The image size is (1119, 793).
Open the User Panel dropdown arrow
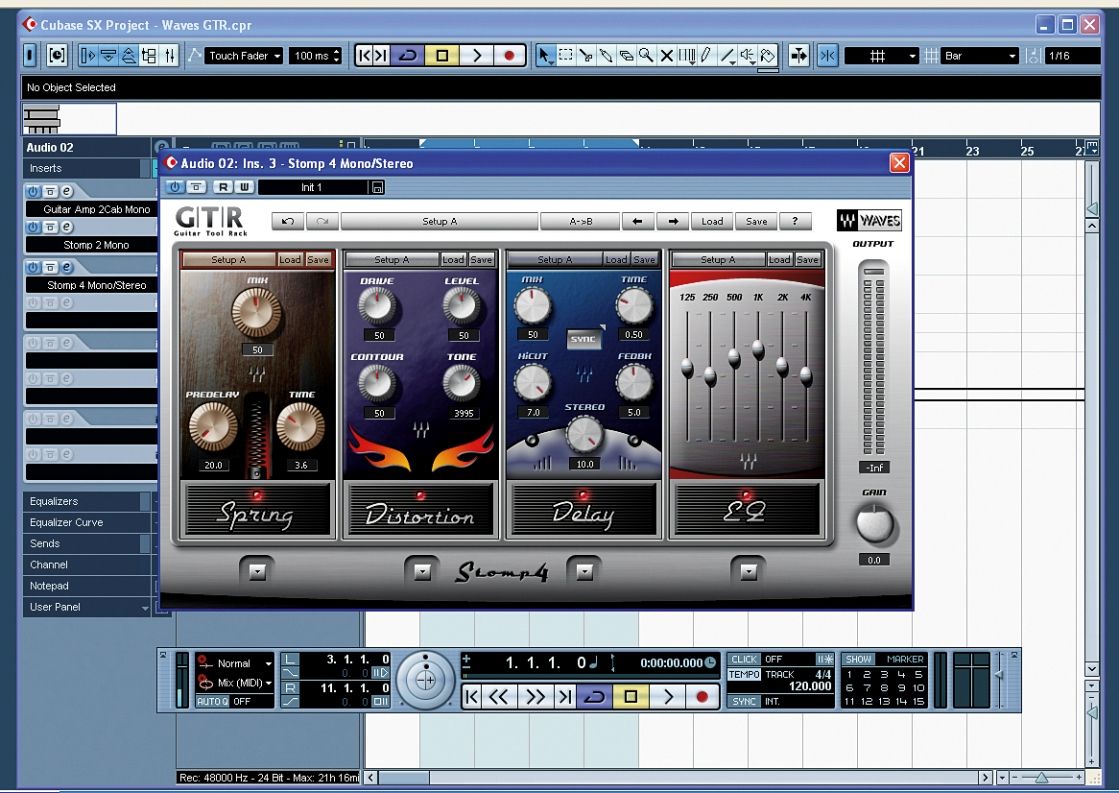pos(145,608)
